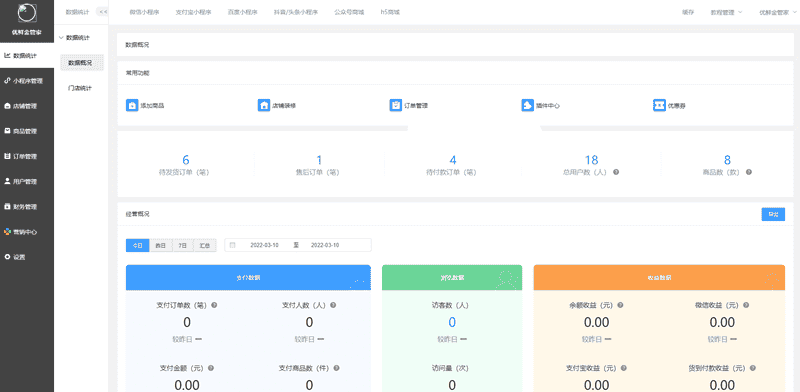
Task: Click help icon next to 支付商品数（件）
Action: (x=337, y=368)
